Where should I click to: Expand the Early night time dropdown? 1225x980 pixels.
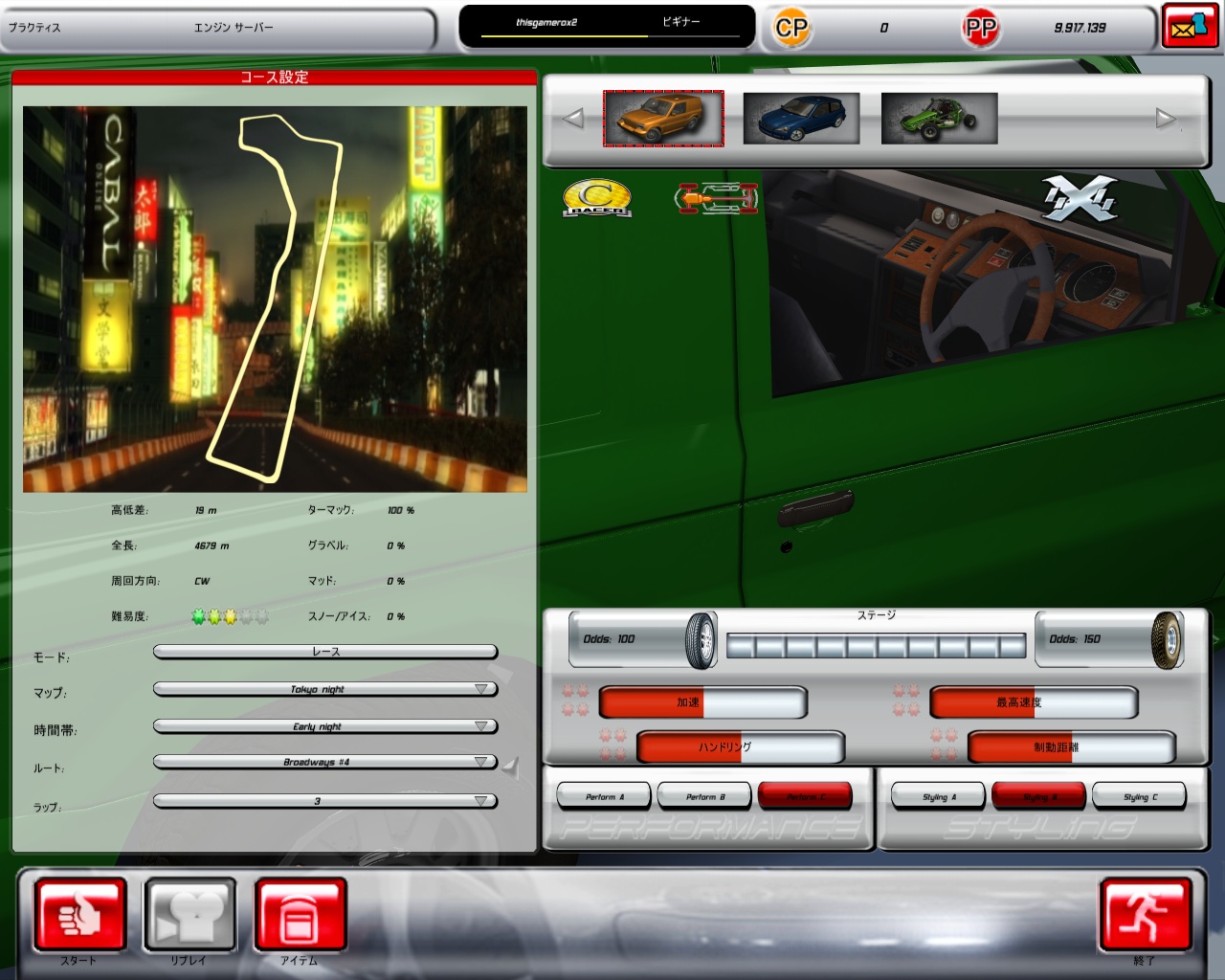click(325, 726)
